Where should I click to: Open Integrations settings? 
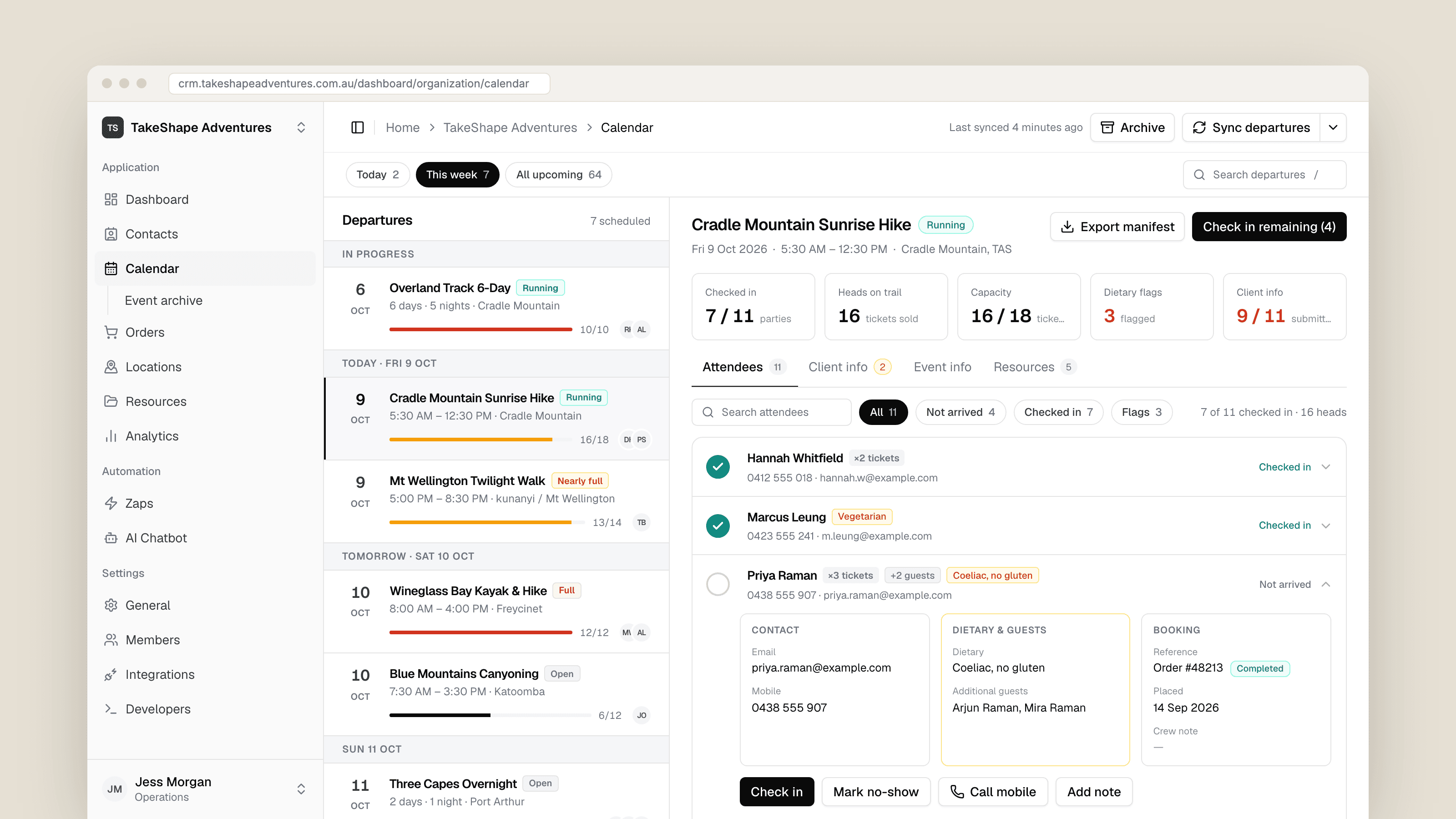(205, 674)
